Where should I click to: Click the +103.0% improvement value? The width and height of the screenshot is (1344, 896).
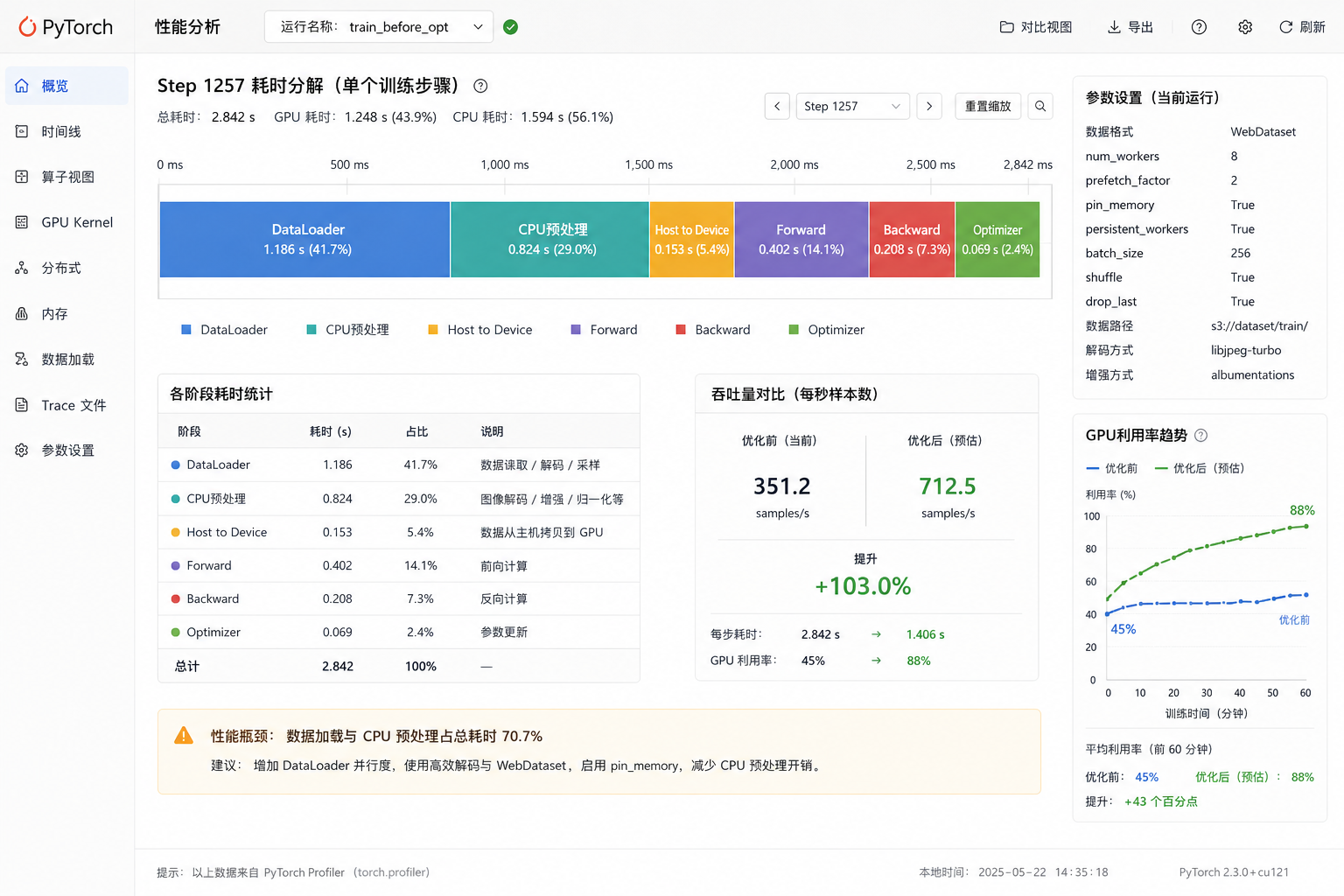864,586
